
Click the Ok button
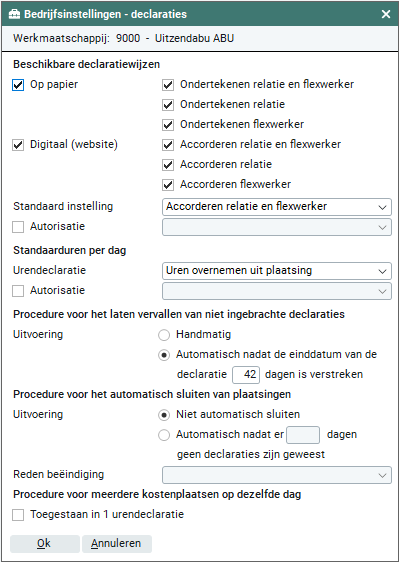click(44, 544)
